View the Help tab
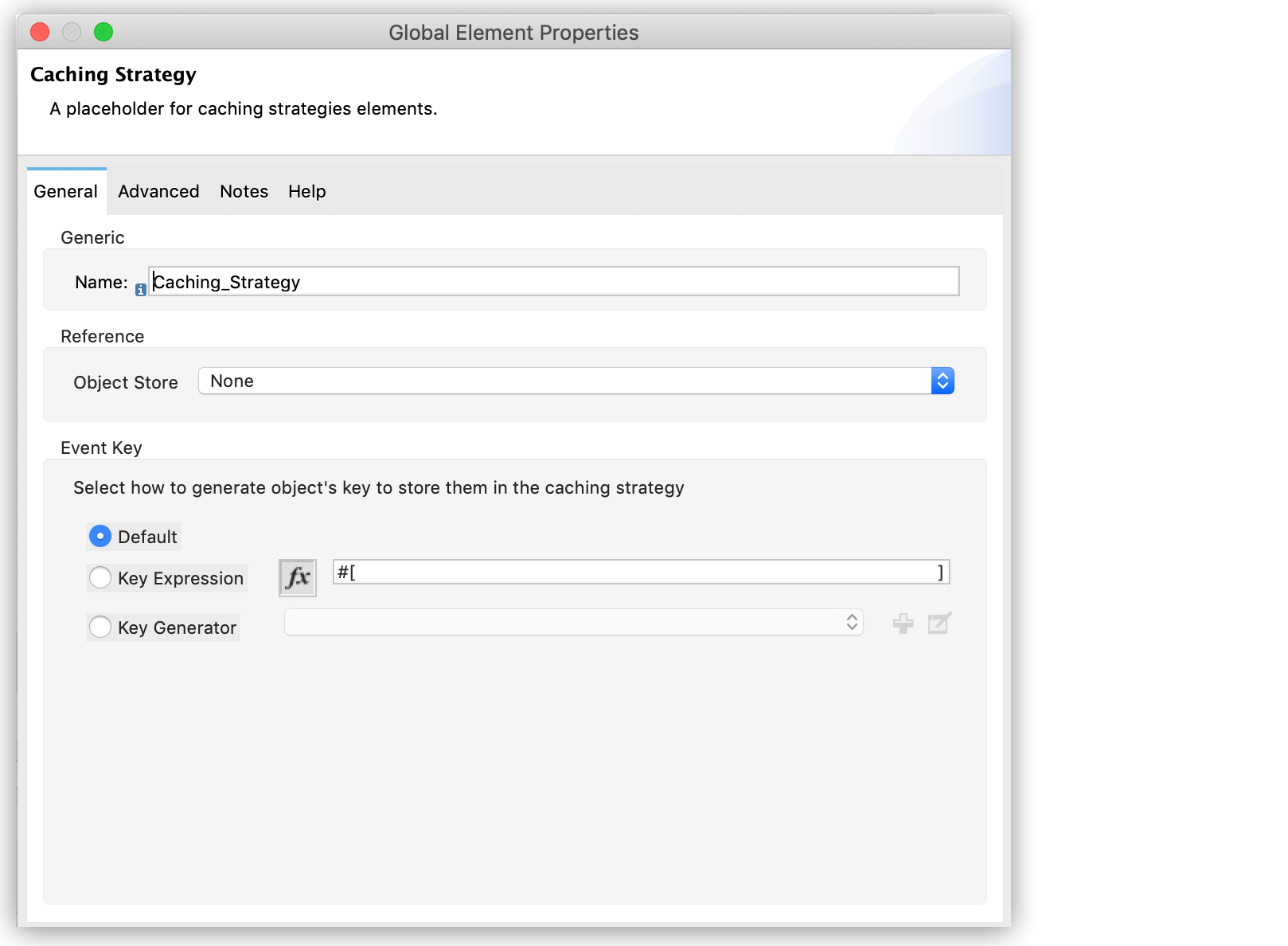The width and height of the screenshot is (1288, 946). click(306, 191)
